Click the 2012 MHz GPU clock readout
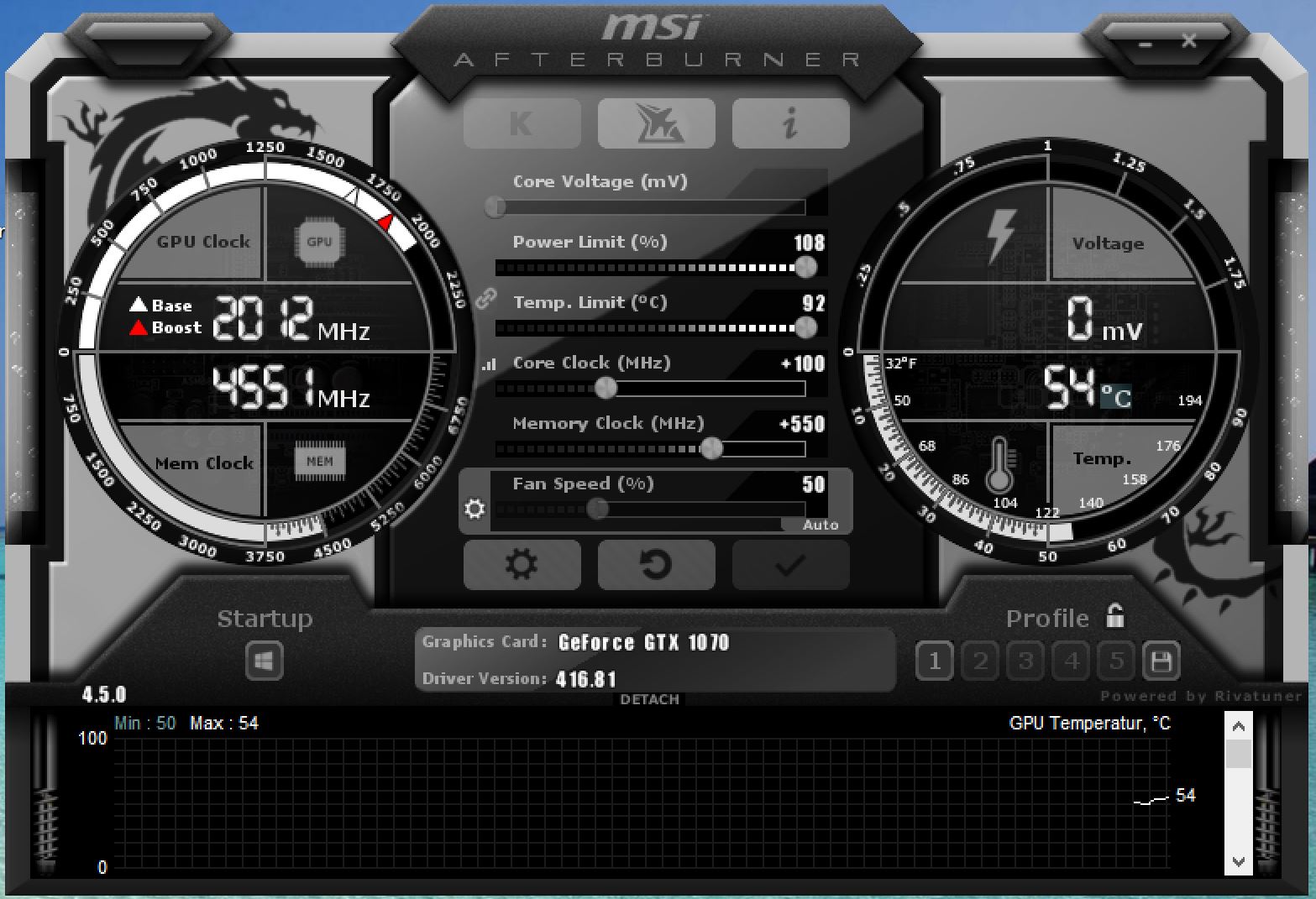The image size is (1316, 899). point(291,319)
